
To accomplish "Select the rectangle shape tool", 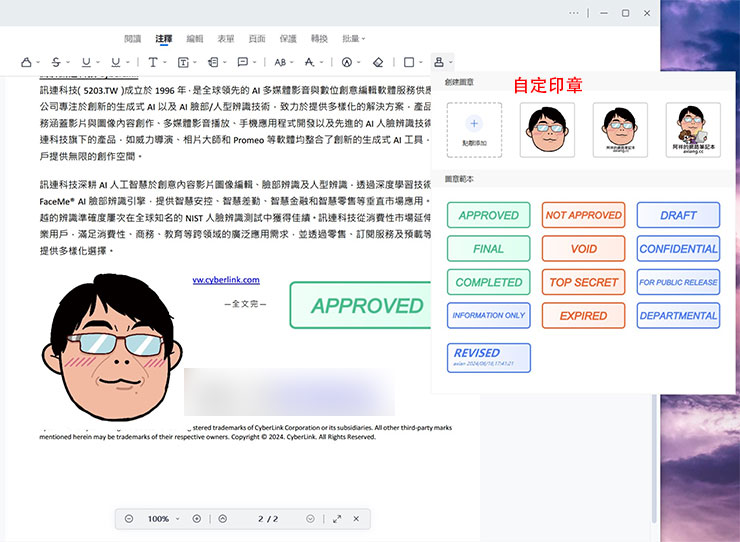I will click(x=409, y=62).
